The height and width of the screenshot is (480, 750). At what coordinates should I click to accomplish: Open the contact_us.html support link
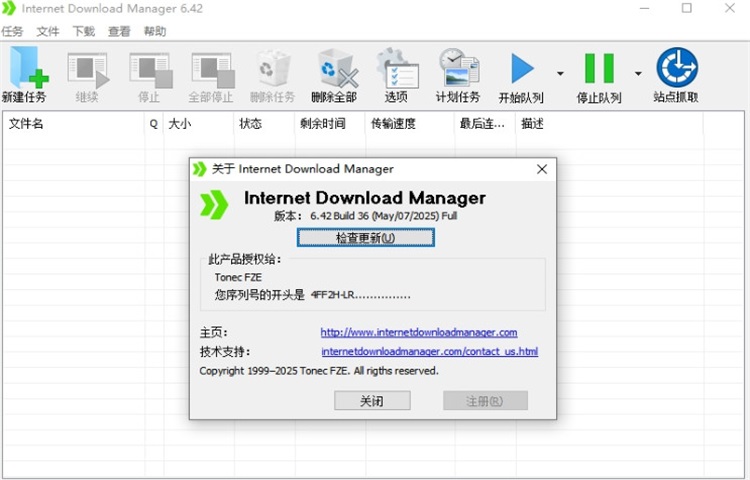pos(430,351)
